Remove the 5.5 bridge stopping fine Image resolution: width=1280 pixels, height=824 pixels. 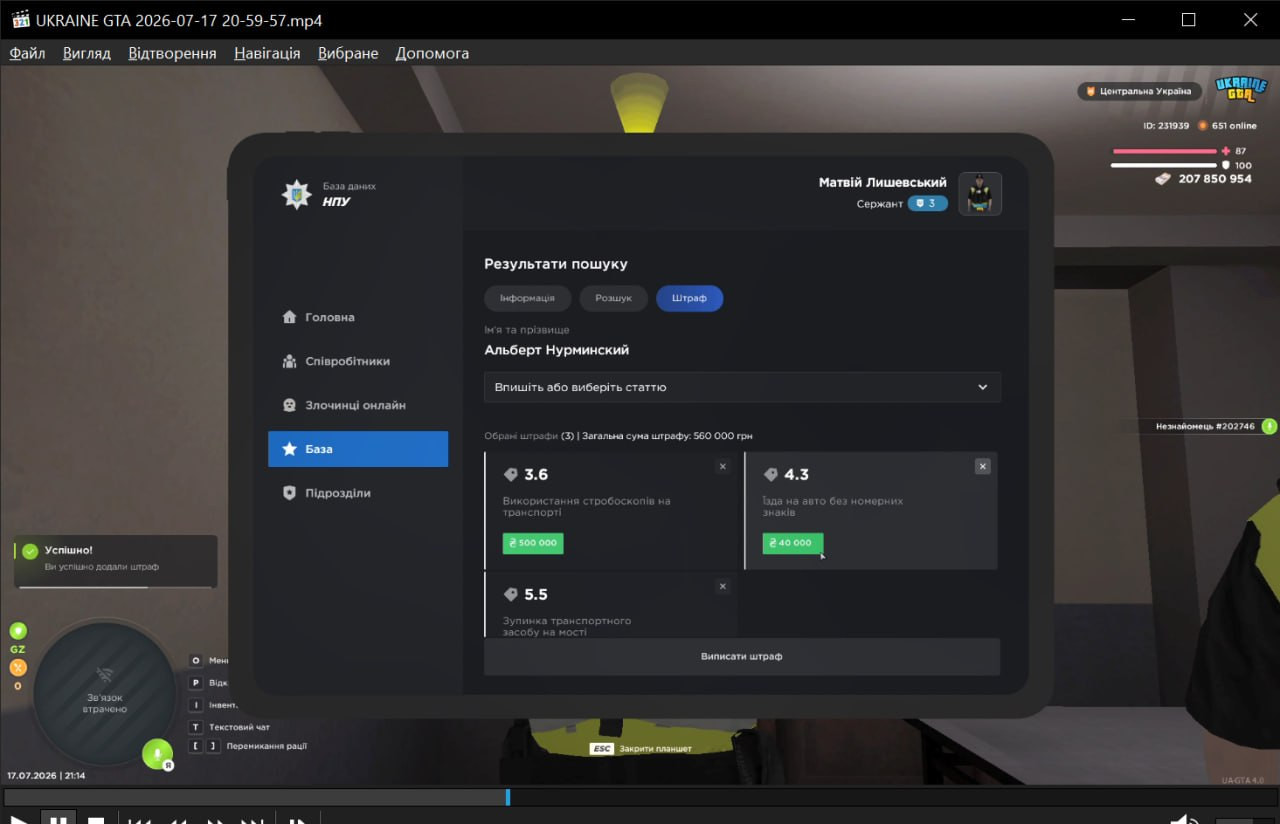[723, 586]
